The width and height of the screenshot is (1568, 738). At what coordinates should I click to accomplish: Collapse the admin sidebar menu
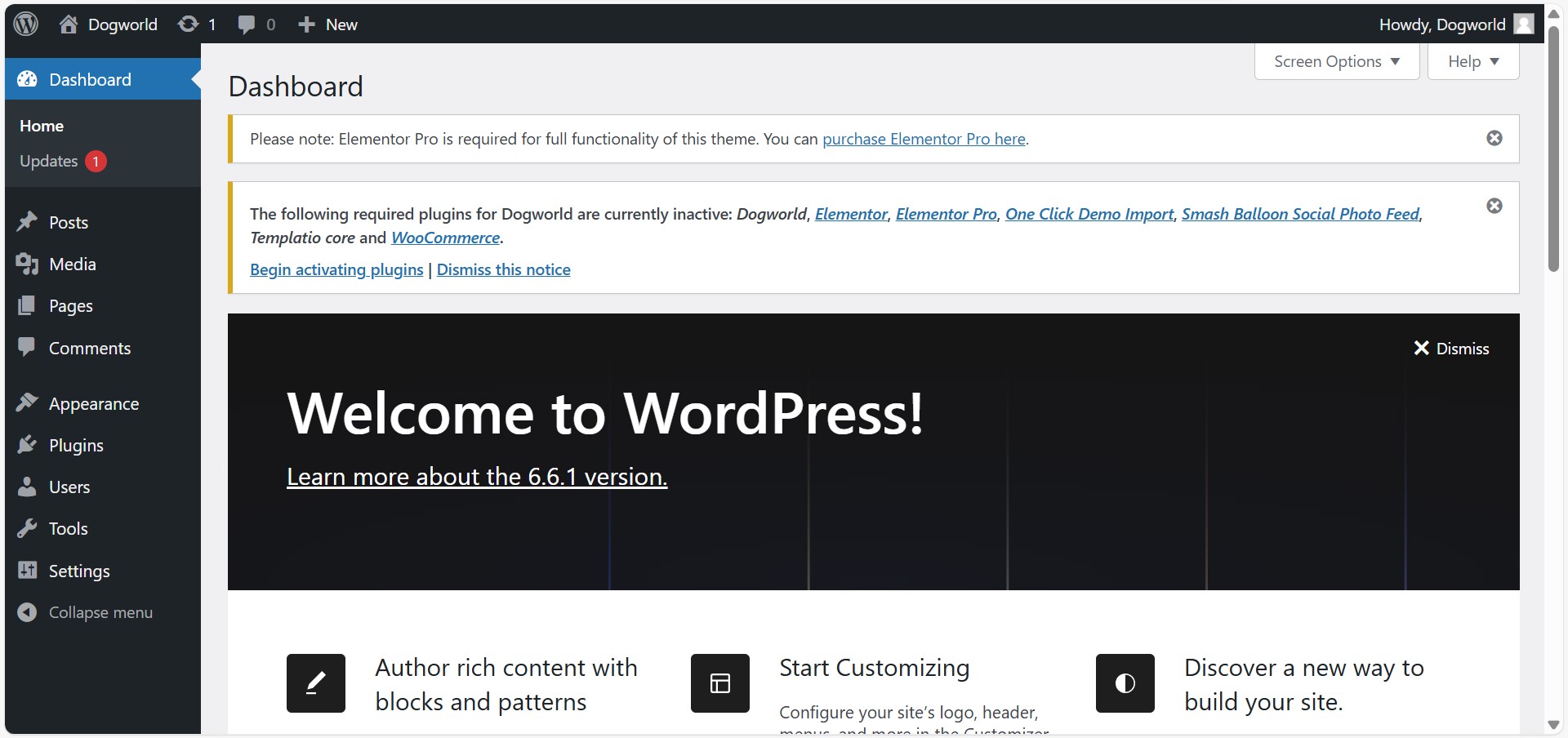[100, 612]
